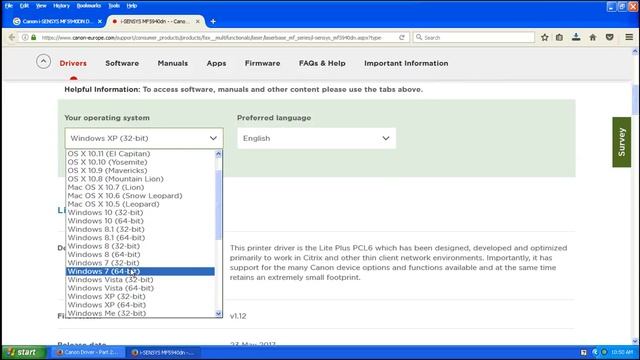Open the Bookmarks menu

[89, 6]
